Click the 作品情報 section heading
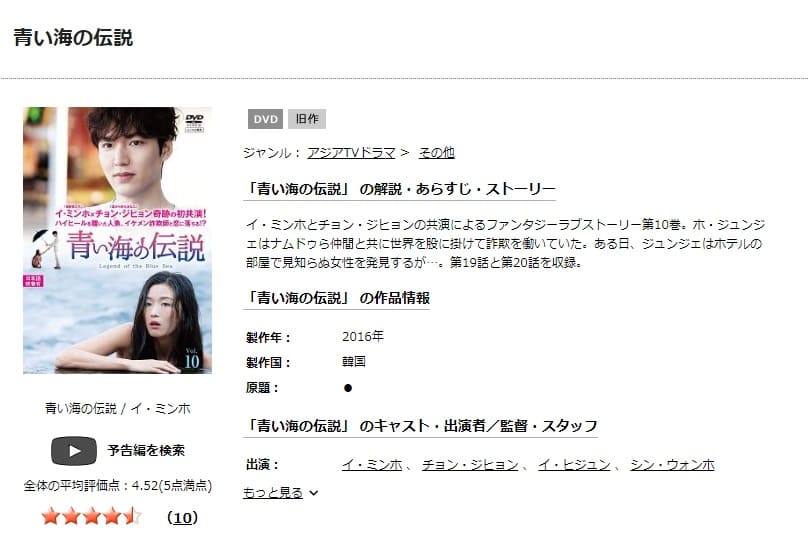809x550 pixels. tap(337, 298)
